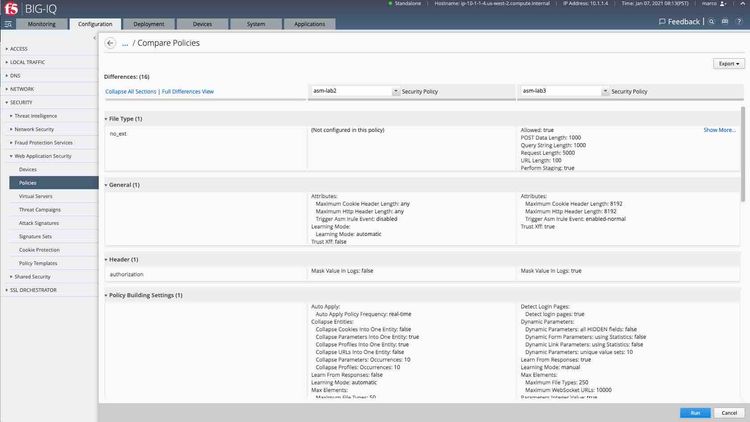Viewport: 750px width, 422px height.
Task: Switch to the Applications tab
Action: 309,24
